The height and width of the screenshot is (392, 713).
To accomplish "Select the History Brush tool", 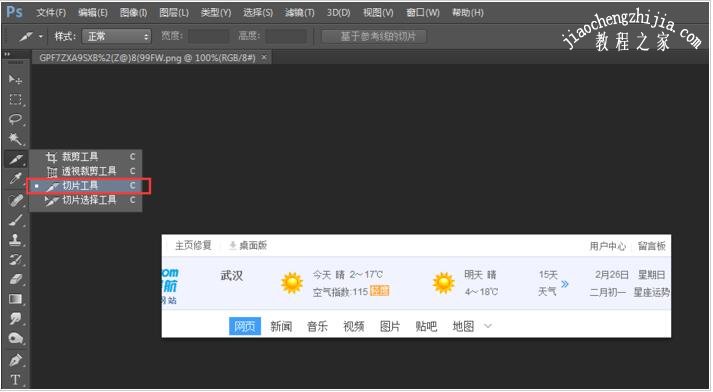I will (15, 260).
